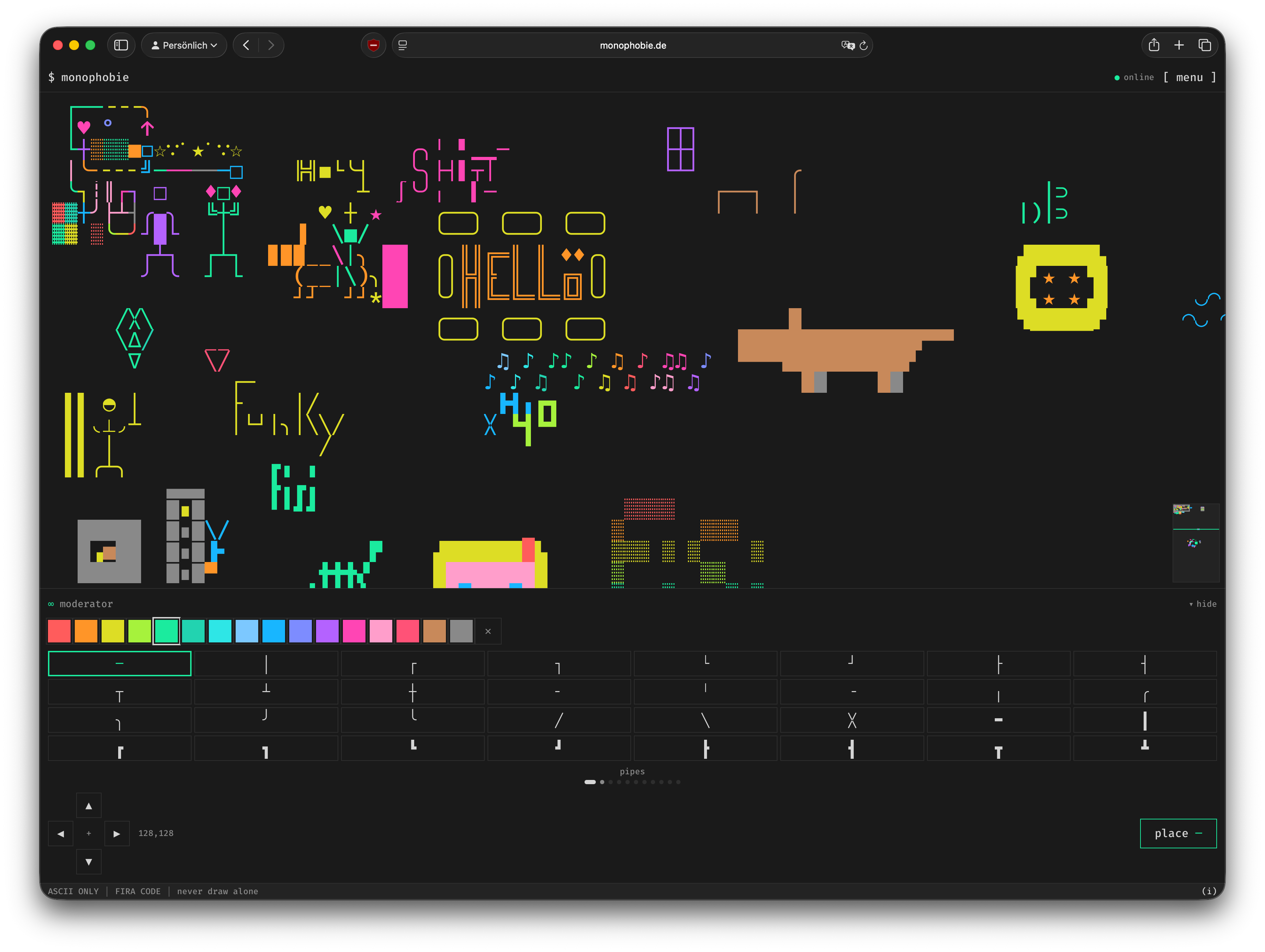Select the bottom-left corner pipe character
The height and width of the screenshot is (952, 1265).
[706, 663]
